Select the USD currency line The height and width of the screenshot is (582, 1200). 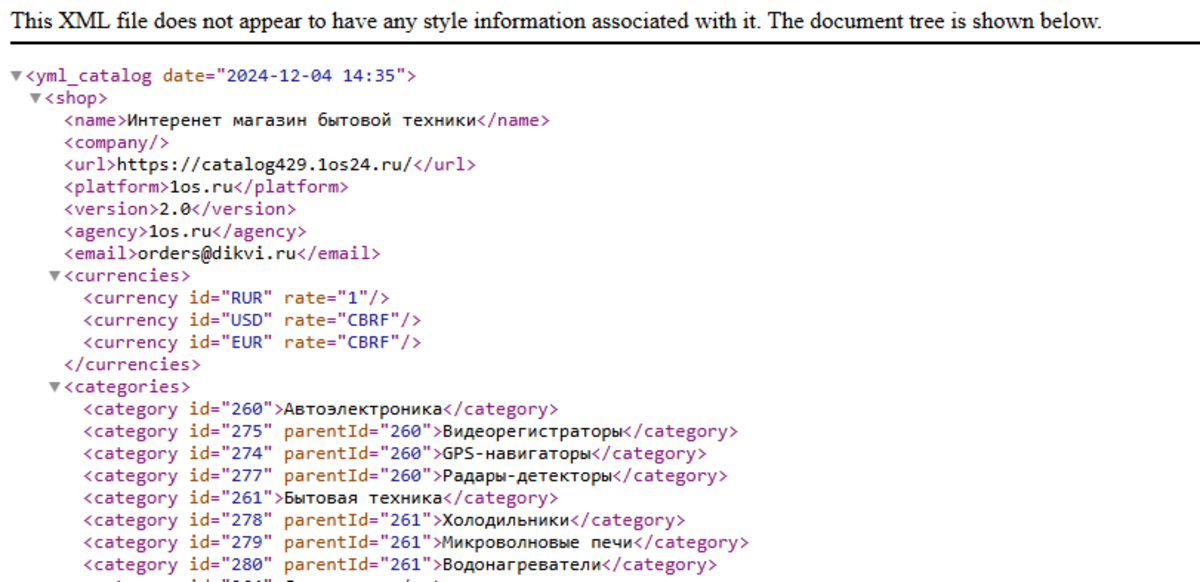coord(252,320)
